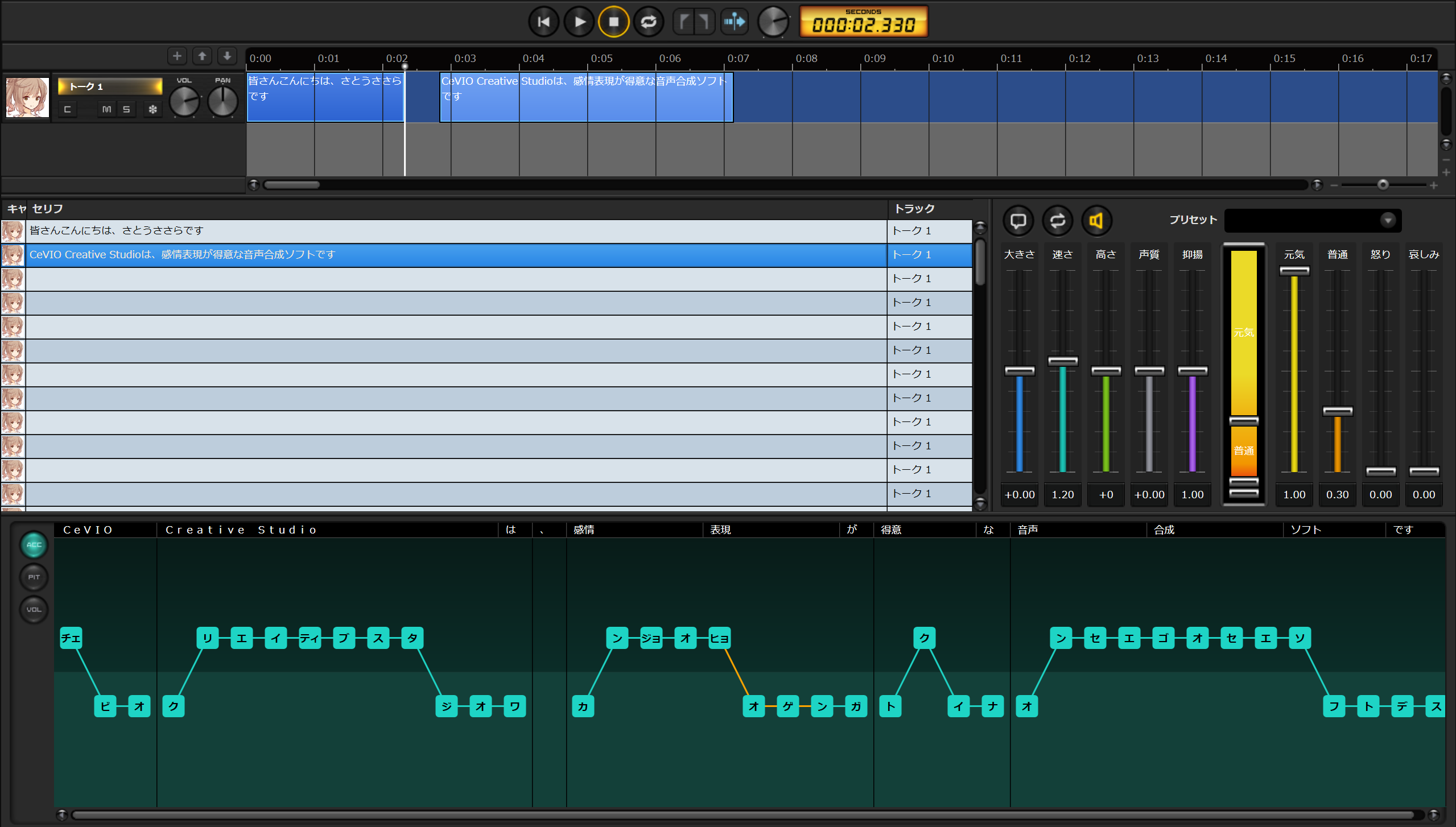Toggle loop playback button

click(649, 22)
